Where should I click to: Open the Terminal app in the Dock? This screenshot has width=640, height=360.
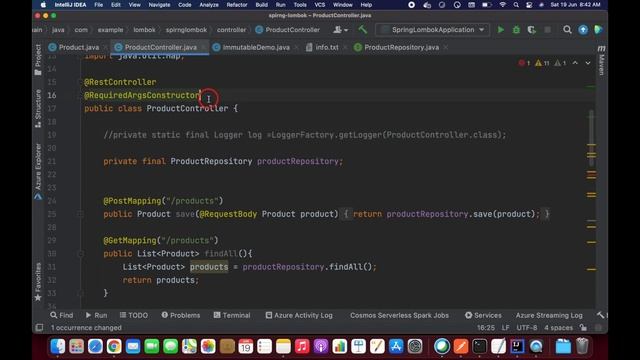[480, 347]
